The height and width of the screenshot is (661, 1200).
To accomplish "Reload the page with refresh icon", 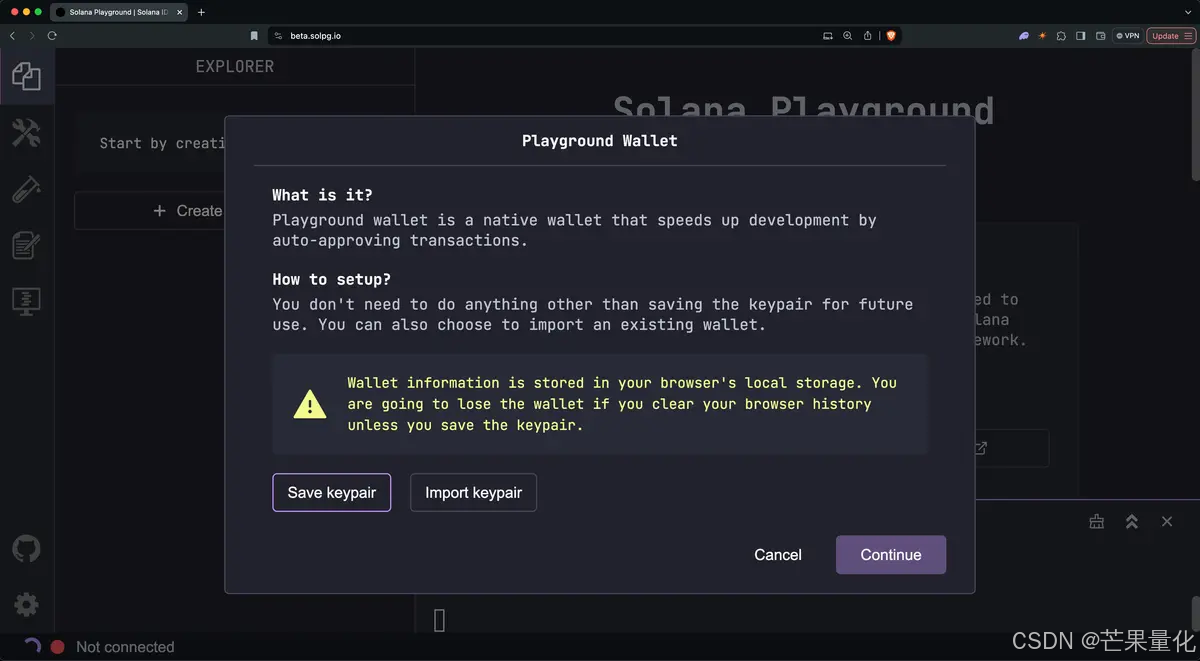I will [52, 35].
